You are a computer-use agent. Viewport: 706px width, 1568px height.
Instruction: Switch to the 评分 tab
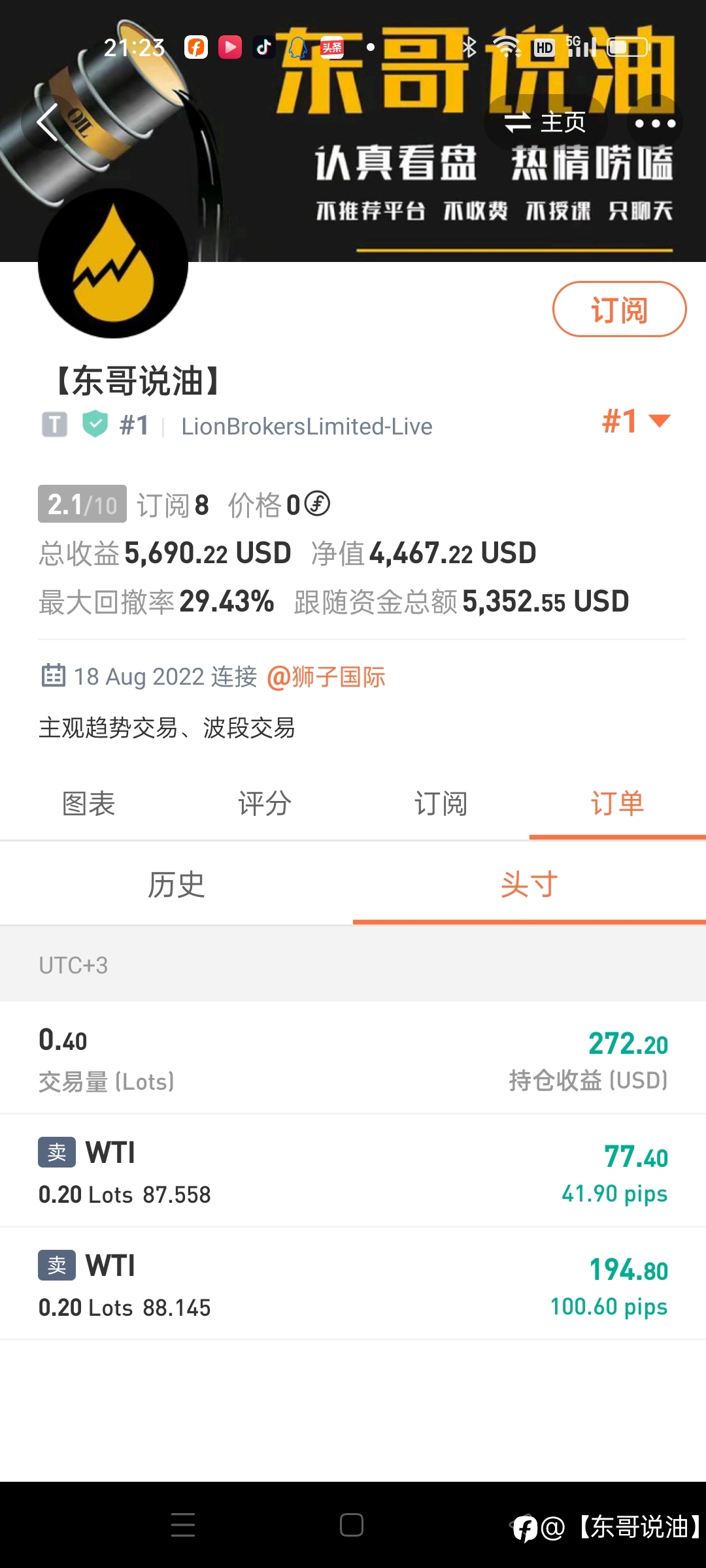click(265, 804)
